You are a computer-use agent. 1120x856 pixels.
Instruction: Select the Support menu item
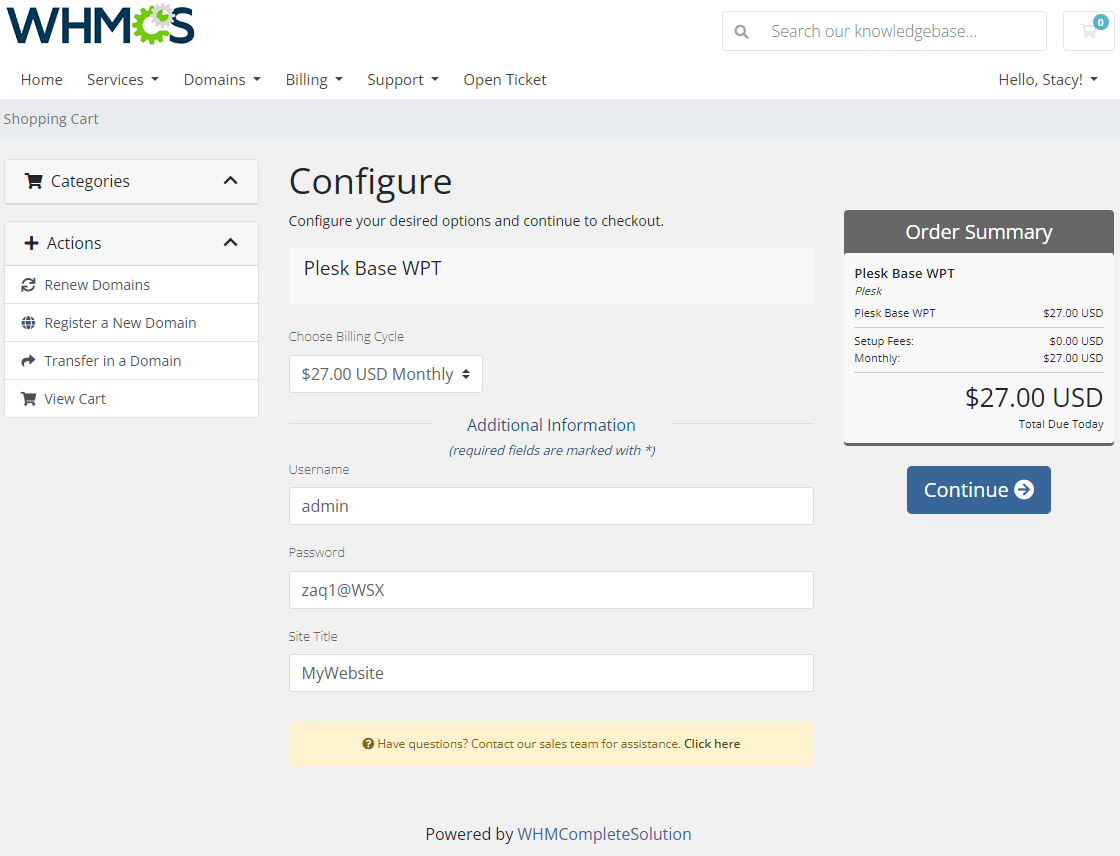point(402,79)
